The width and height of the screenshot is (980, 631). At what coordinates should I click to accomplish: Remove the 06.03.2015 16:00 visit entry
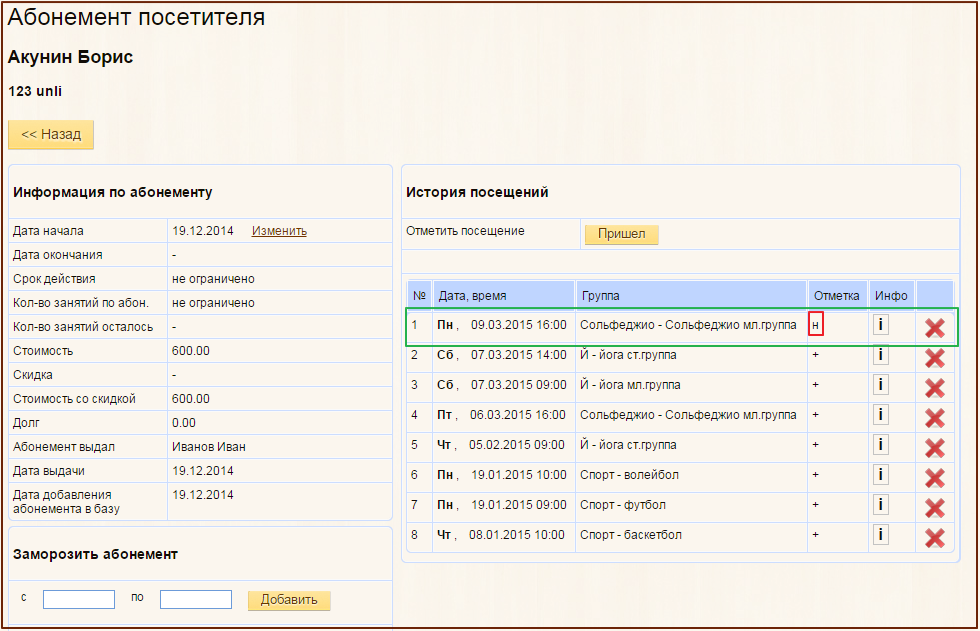934,417
